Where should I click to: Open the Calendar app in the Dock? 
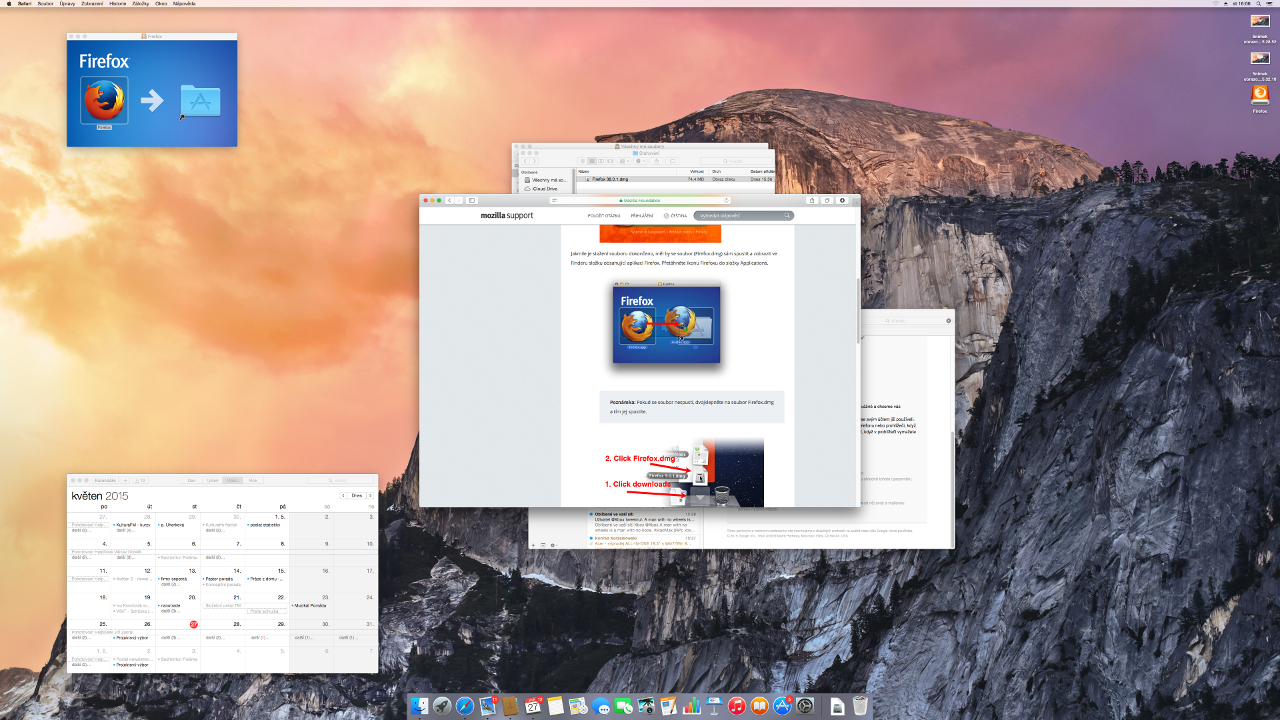pyautogui.click(x=533, y=705)
